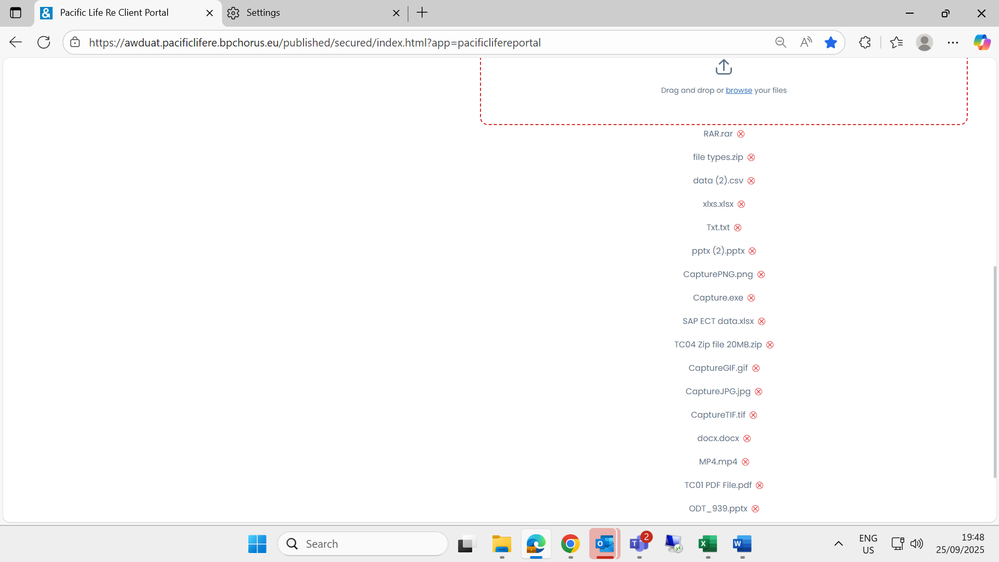Screen dimensions: 999x562
Task: Close the Pacific Life Re Client Portal tab
Action: (209, 13)
